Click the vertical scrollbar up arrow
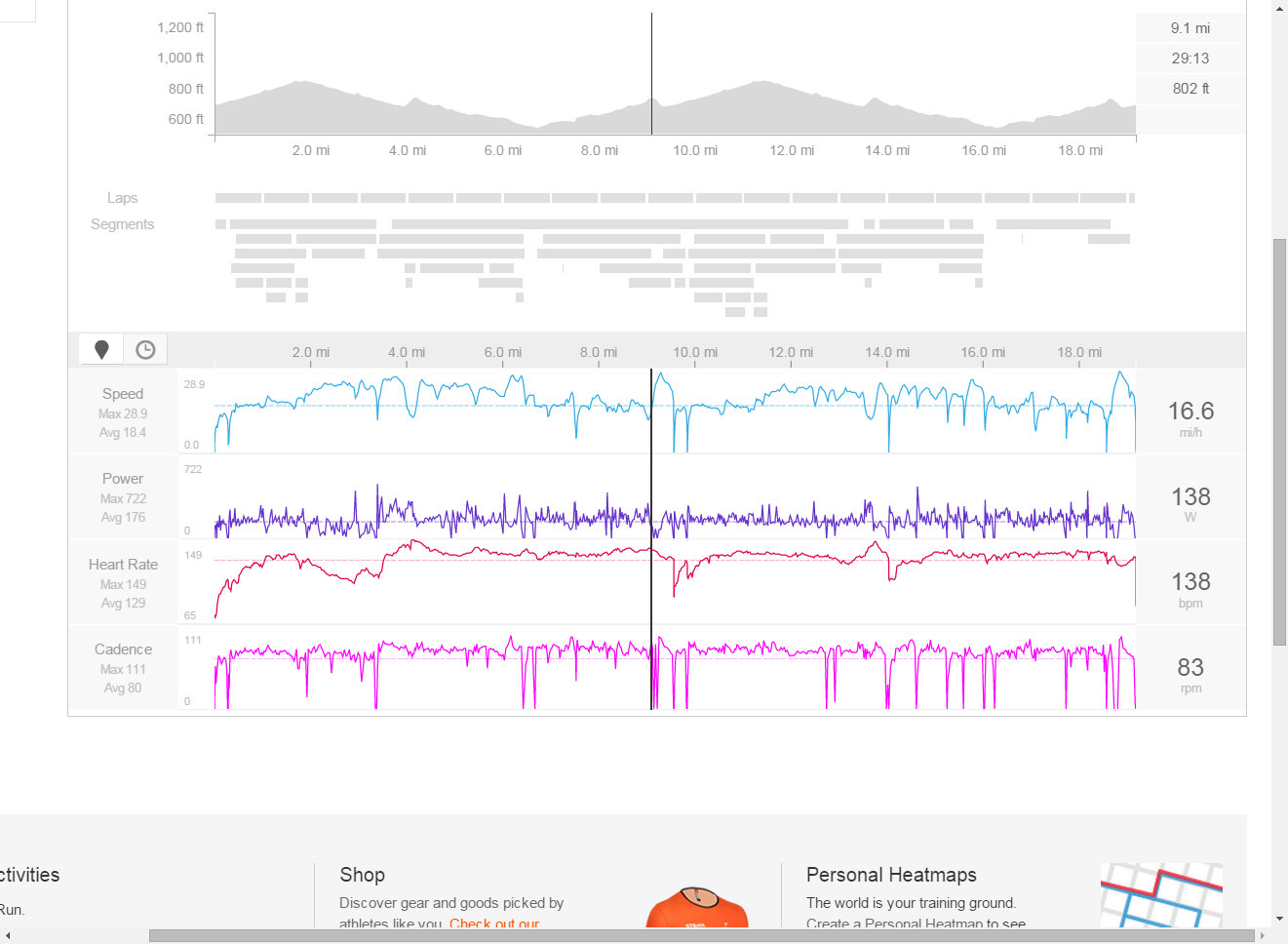Screen dimensions: 1288x944 (x=1279, y=8)
